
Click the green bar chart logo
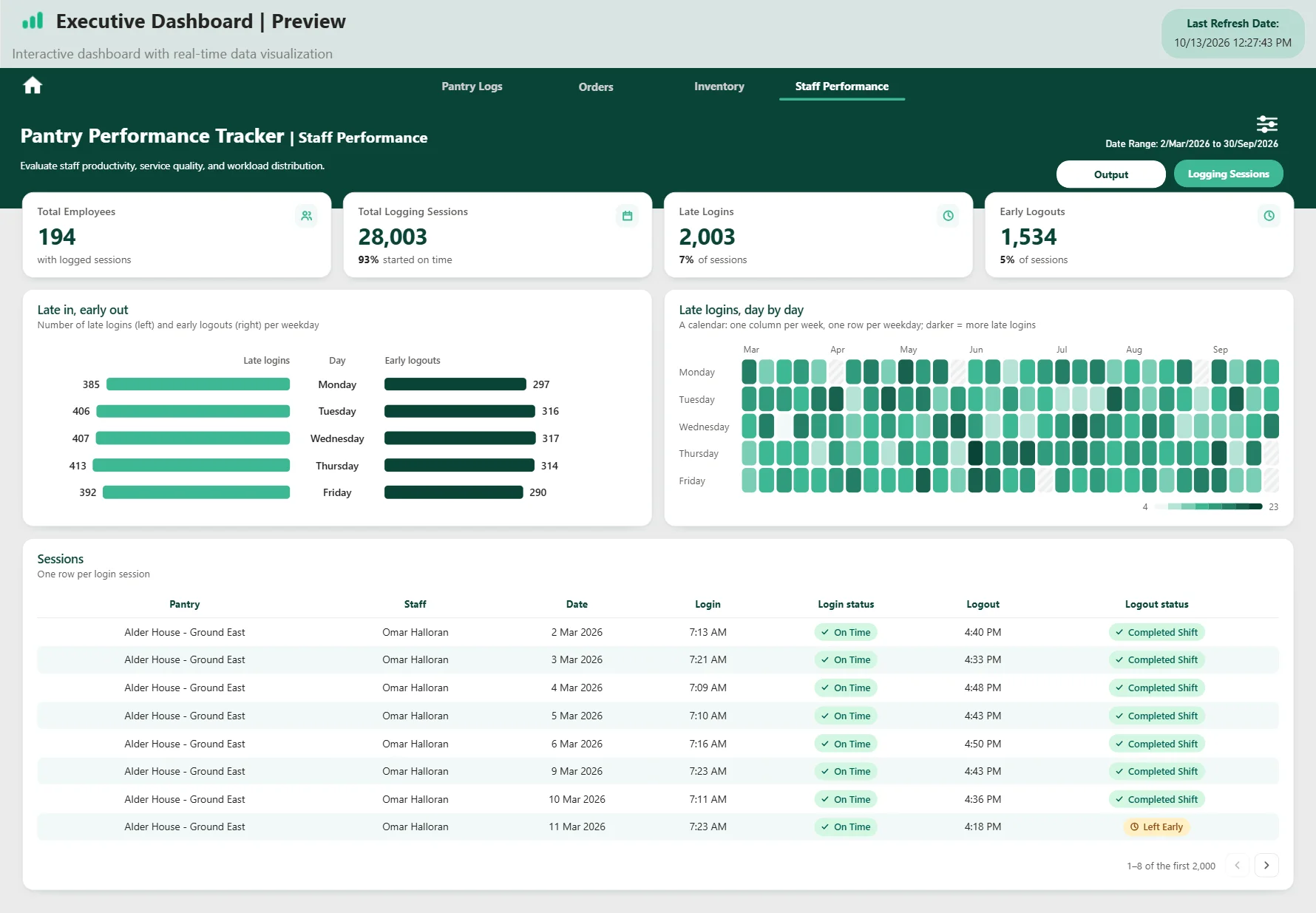33,21
